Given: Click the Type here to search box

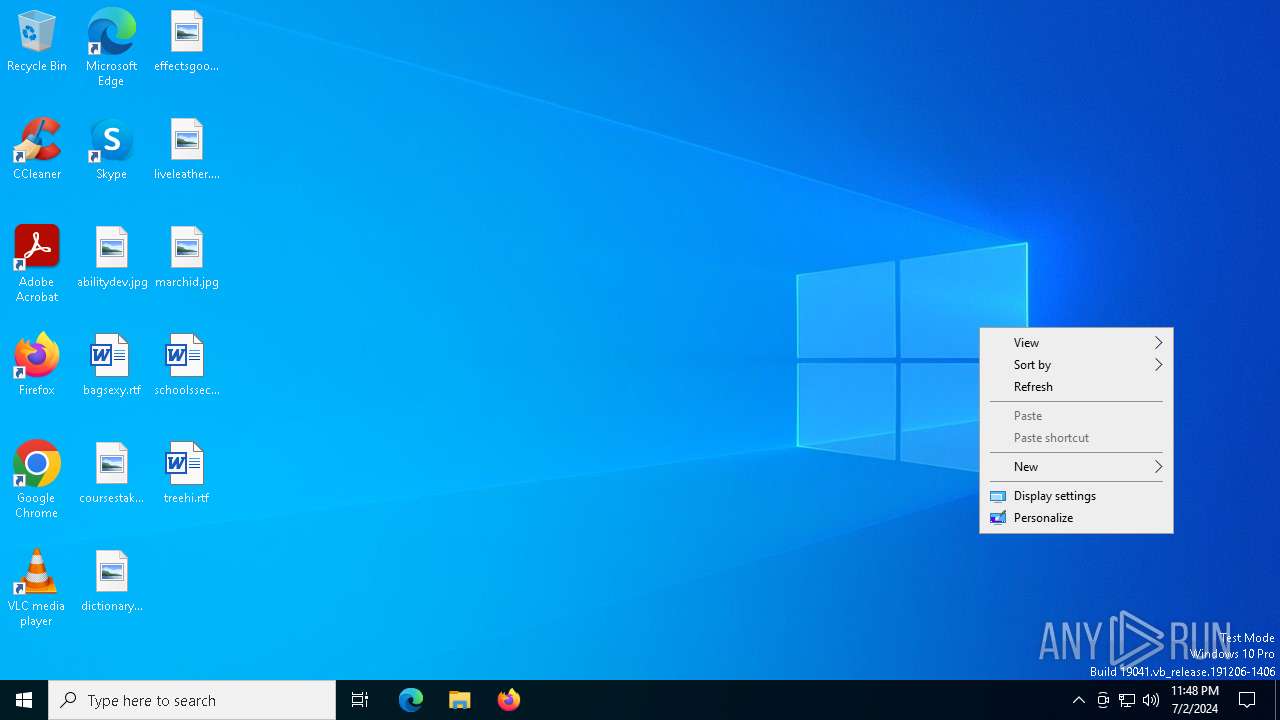Looking at the screenshot, I should click(192, 700).
